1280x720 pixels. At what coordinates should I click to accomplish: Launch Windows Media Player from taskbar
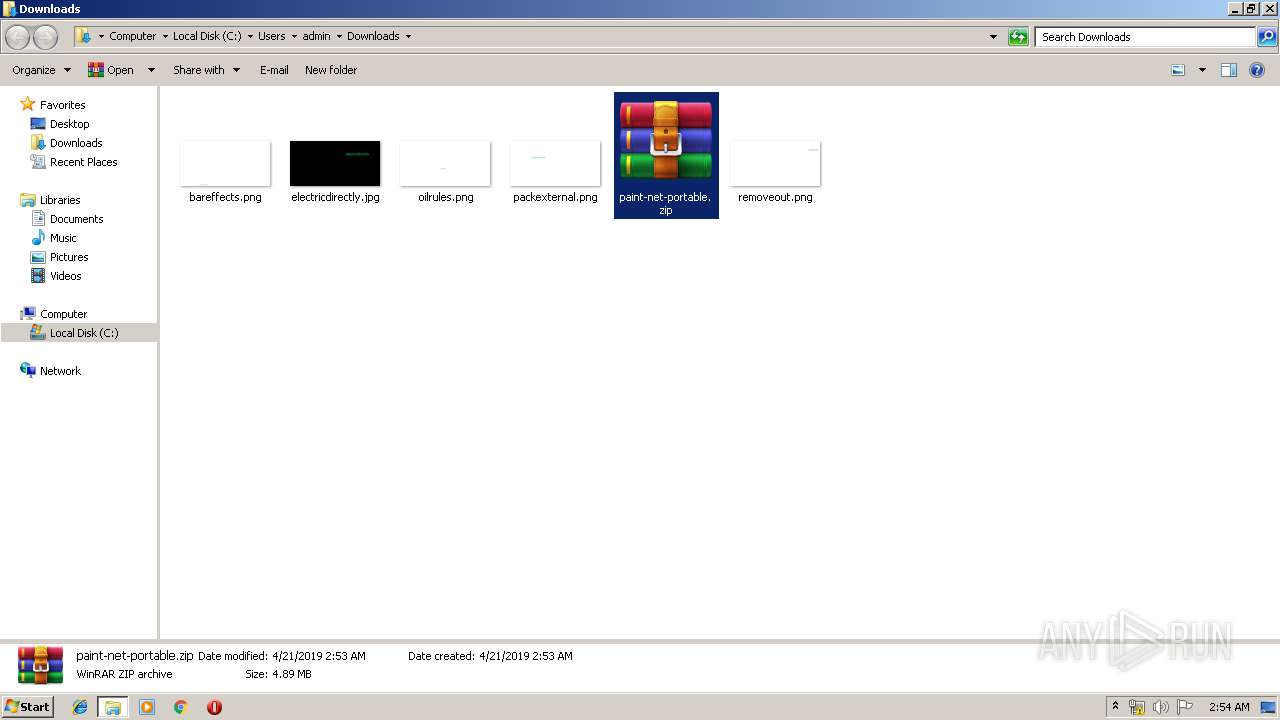point(147,707)
